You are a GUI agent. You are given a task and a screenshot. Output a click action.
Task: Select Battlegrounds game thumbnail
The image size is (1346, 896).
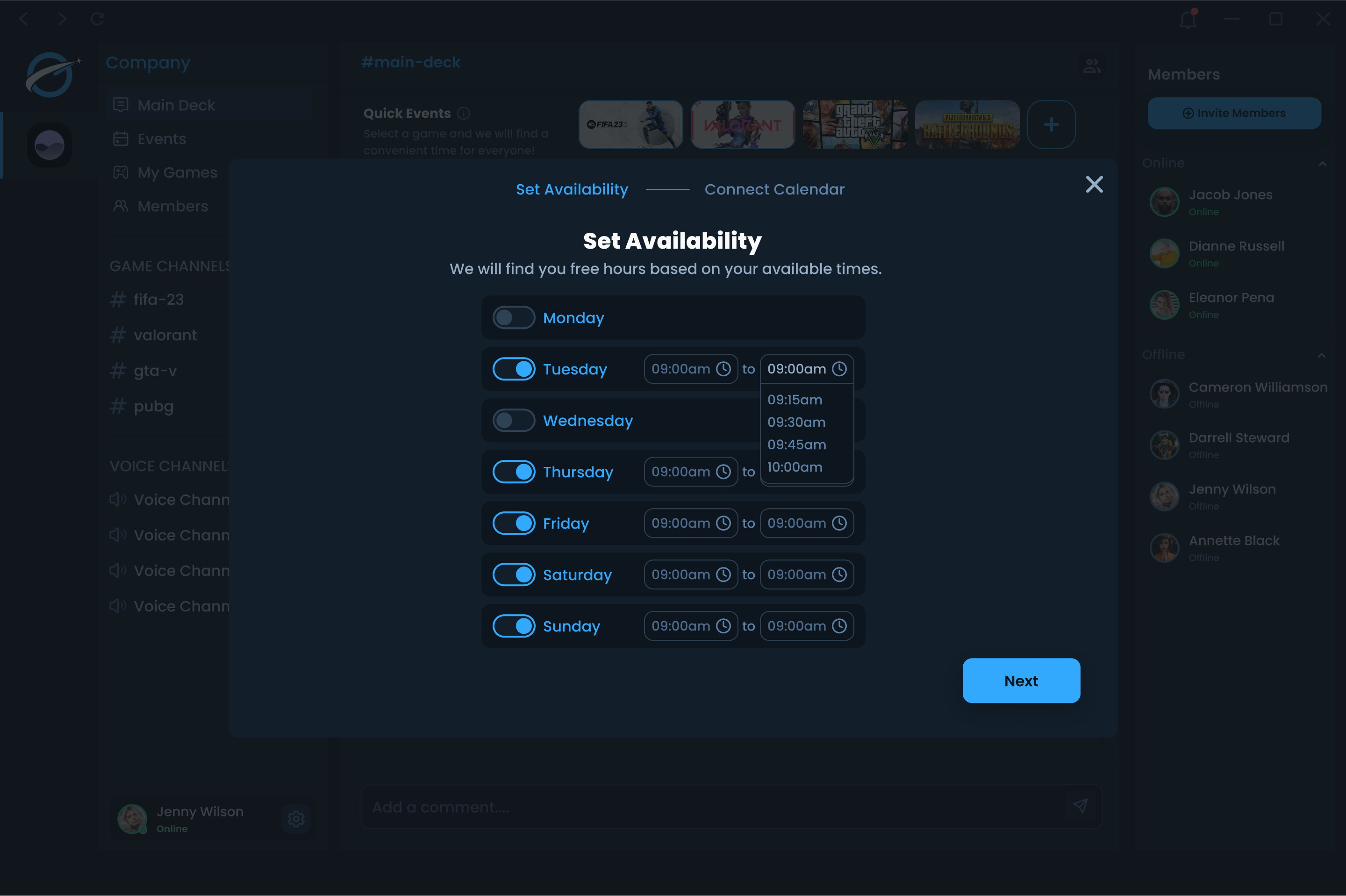click(x=967, y=125)
